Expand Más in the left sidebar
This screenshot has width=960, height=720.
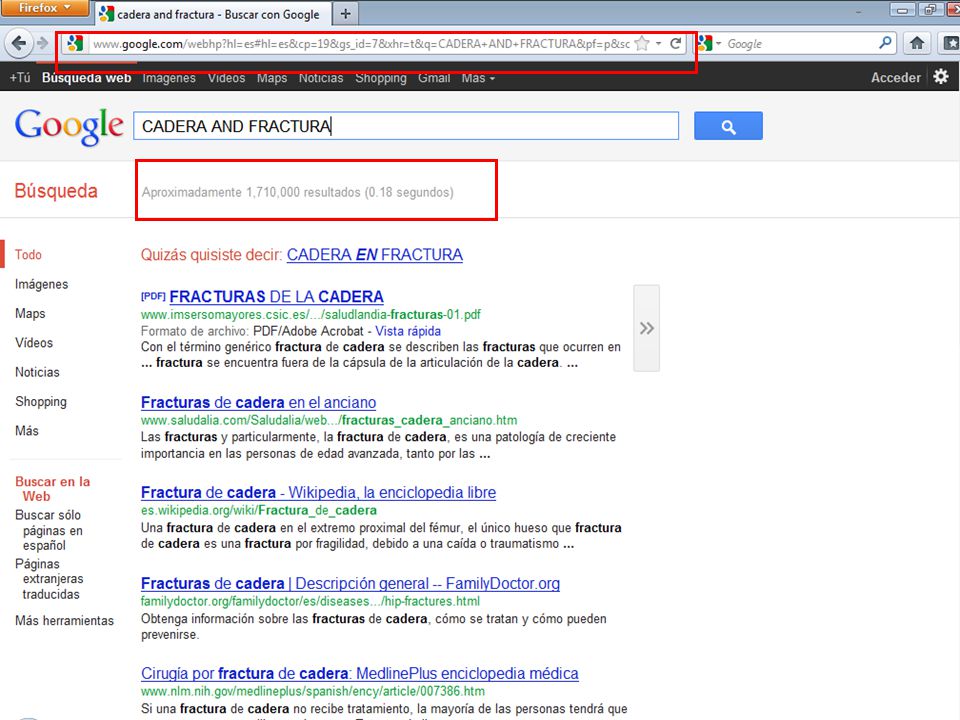(27, 431)
